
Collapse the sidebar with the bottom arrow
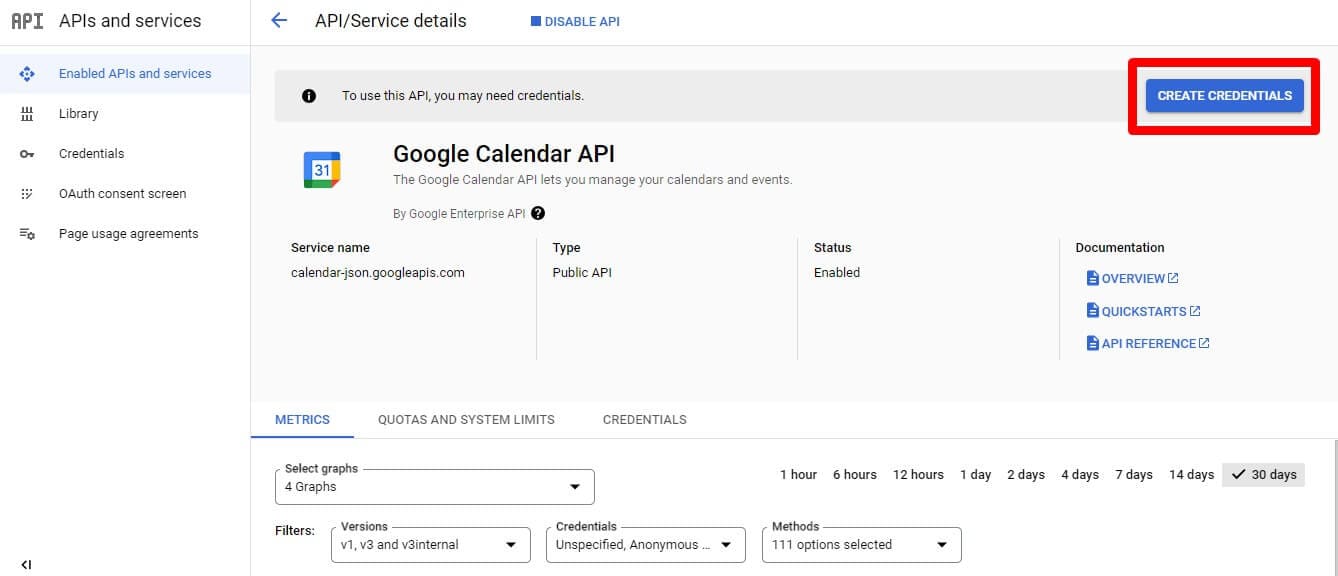tap(26, 565)
